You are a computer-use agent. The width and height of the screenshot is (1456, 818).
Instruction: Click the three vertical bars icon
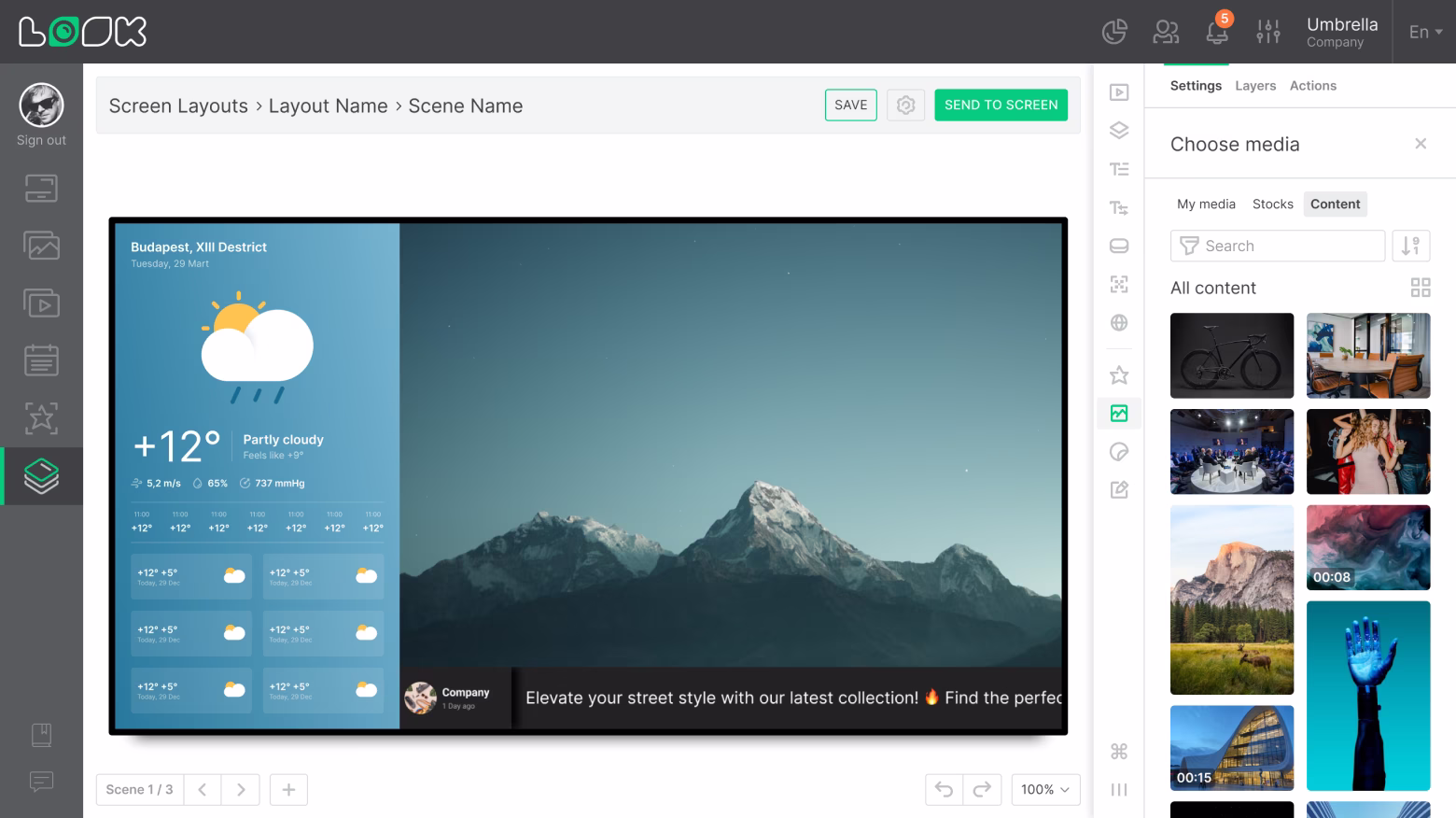(x=1119, y=790)
